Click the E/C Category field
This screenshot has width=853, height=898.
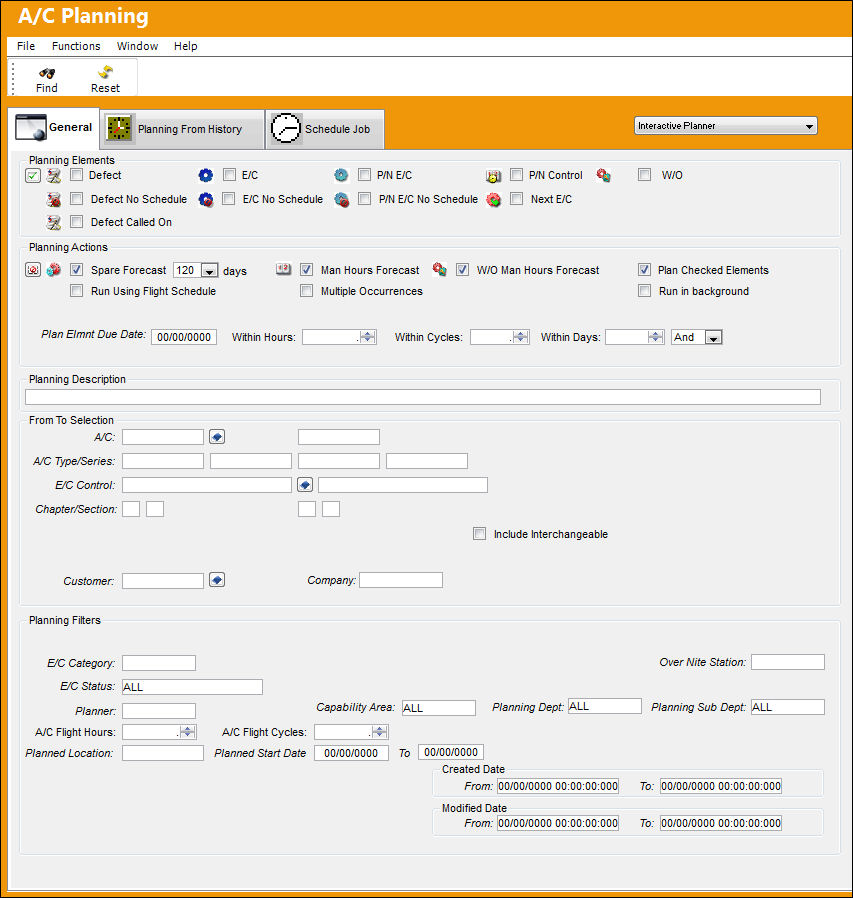[x=159, y=663]
